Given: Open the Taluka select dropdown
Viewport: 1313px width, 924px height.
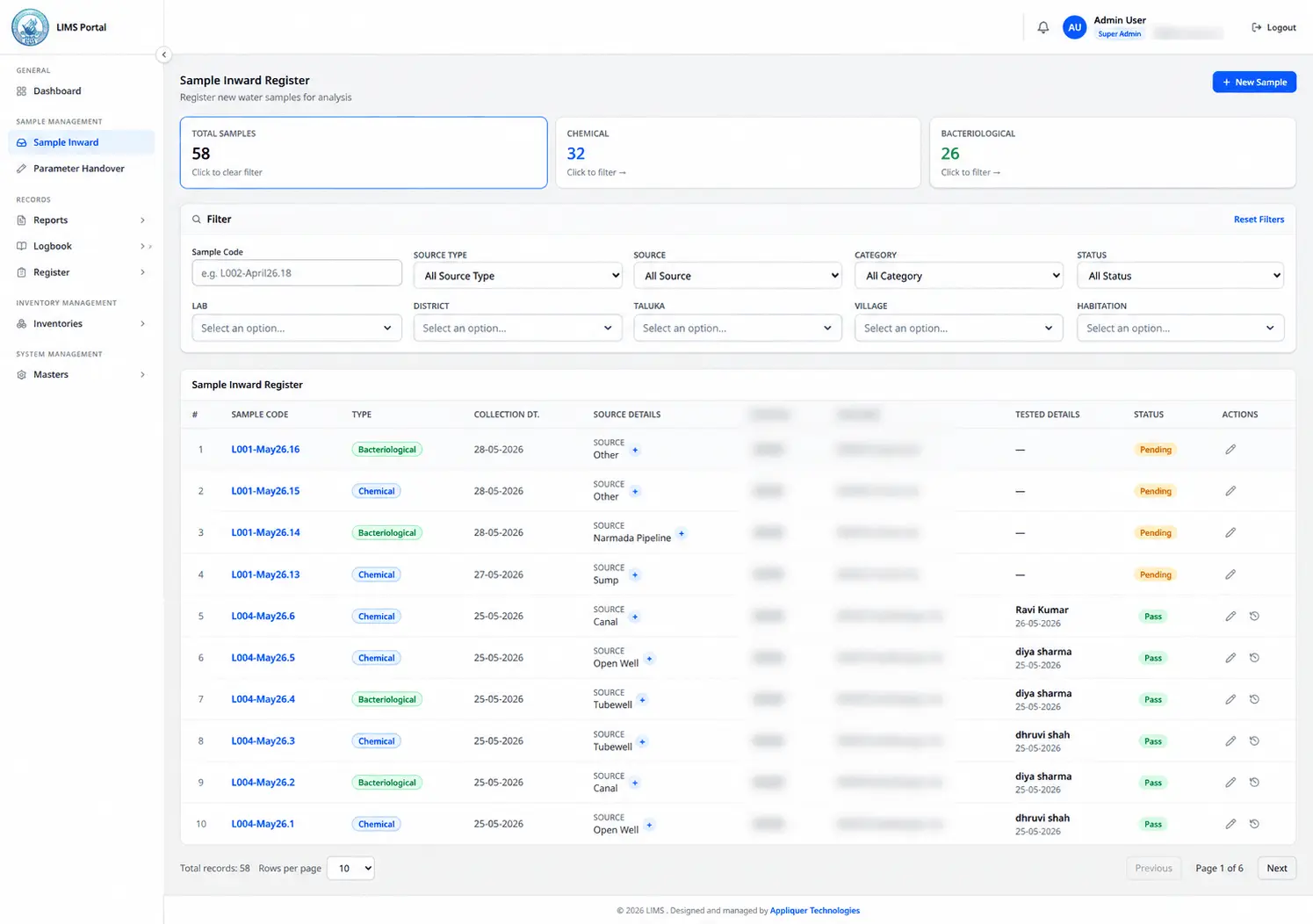Looking at the screenshot, I should click(738, 328).
